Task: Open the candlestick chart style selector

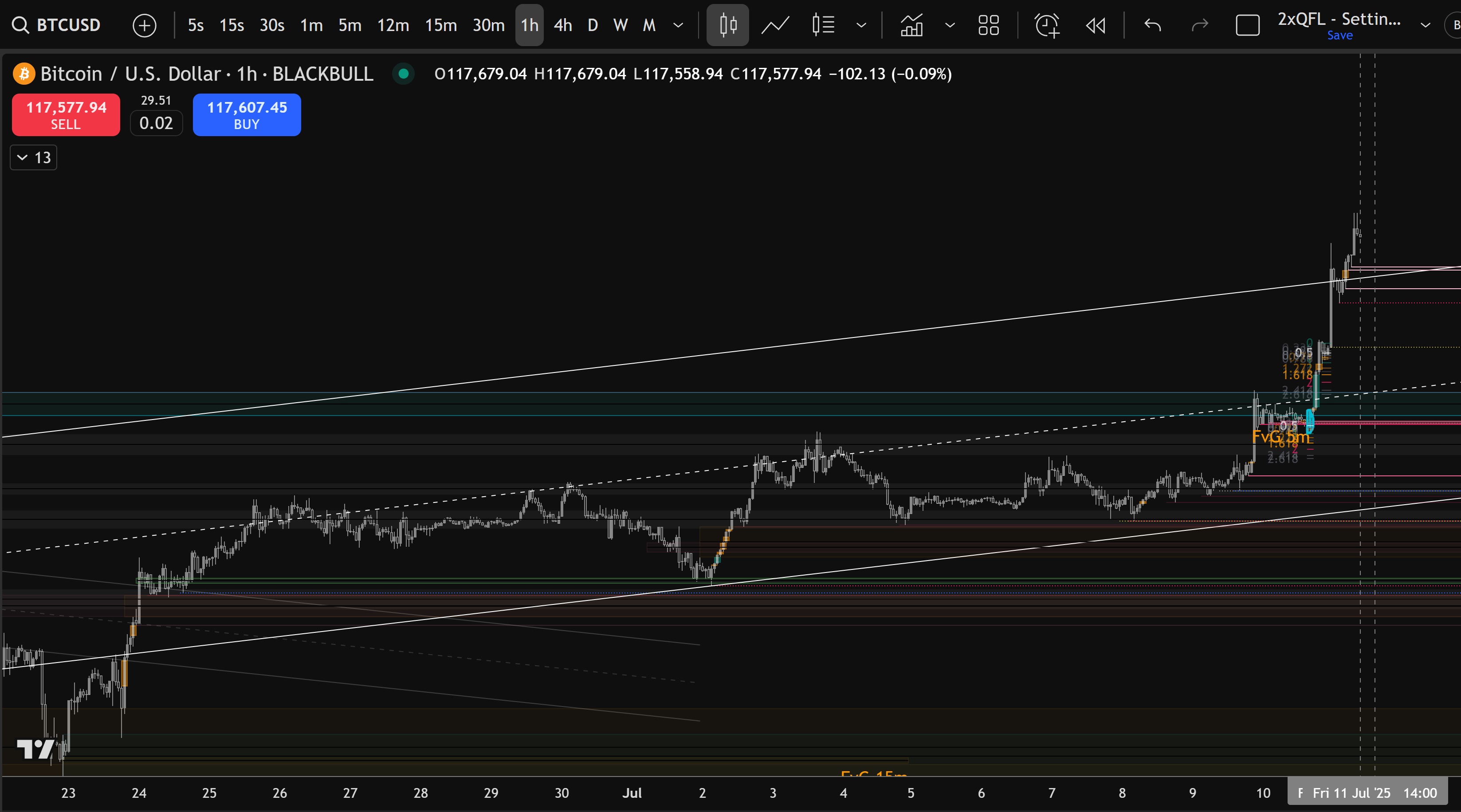Action: point(728,25)
